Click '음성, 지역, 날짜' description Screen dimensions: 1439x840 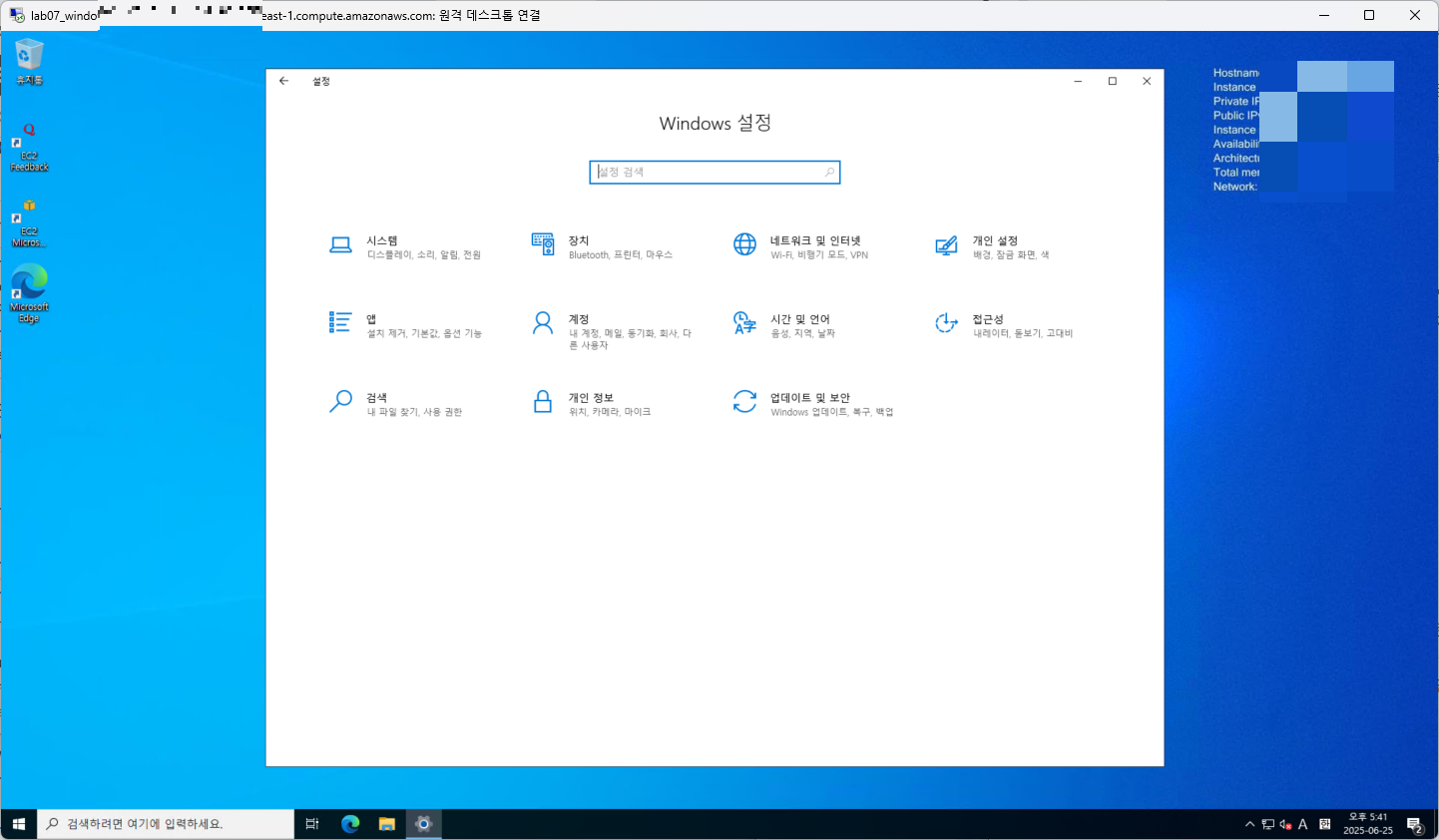(x=803, y=333)
